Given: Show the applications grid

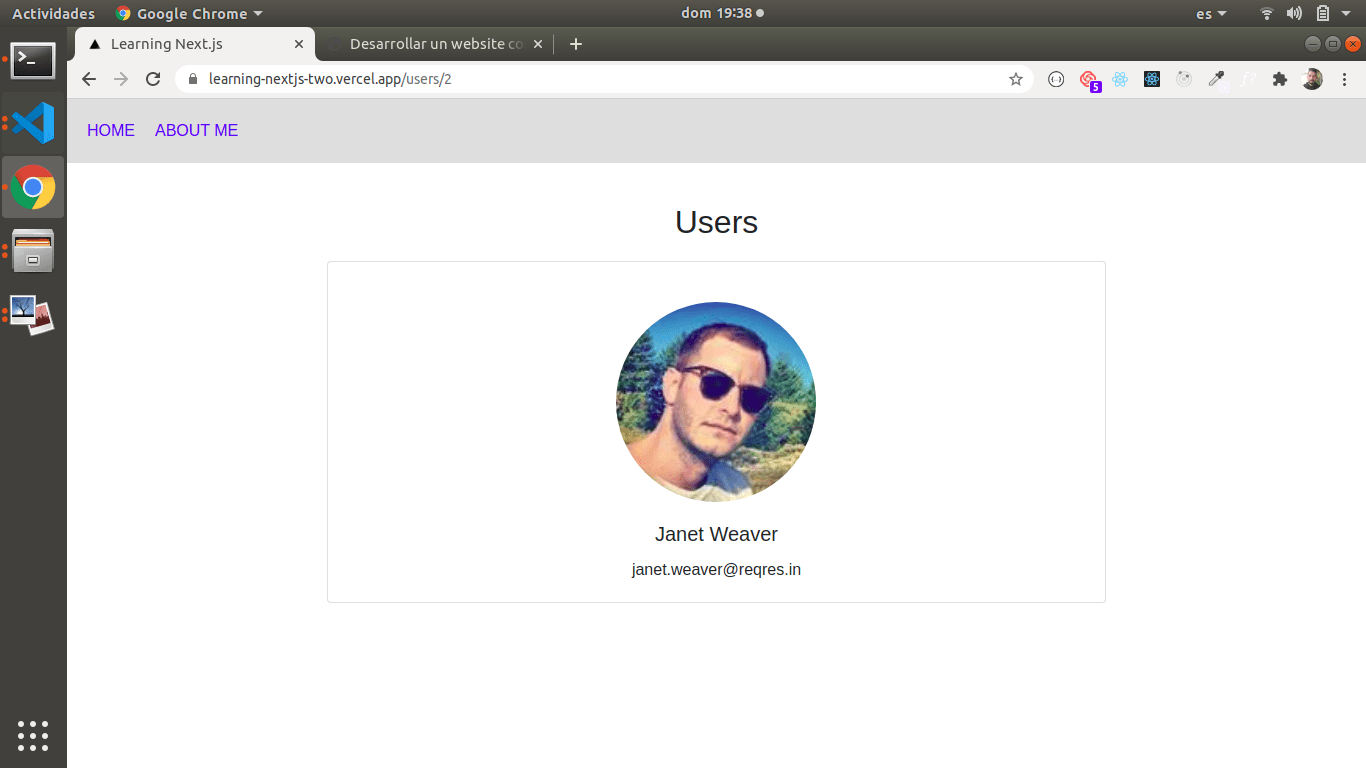Looking at the screenshot, I should coord(33,735).
